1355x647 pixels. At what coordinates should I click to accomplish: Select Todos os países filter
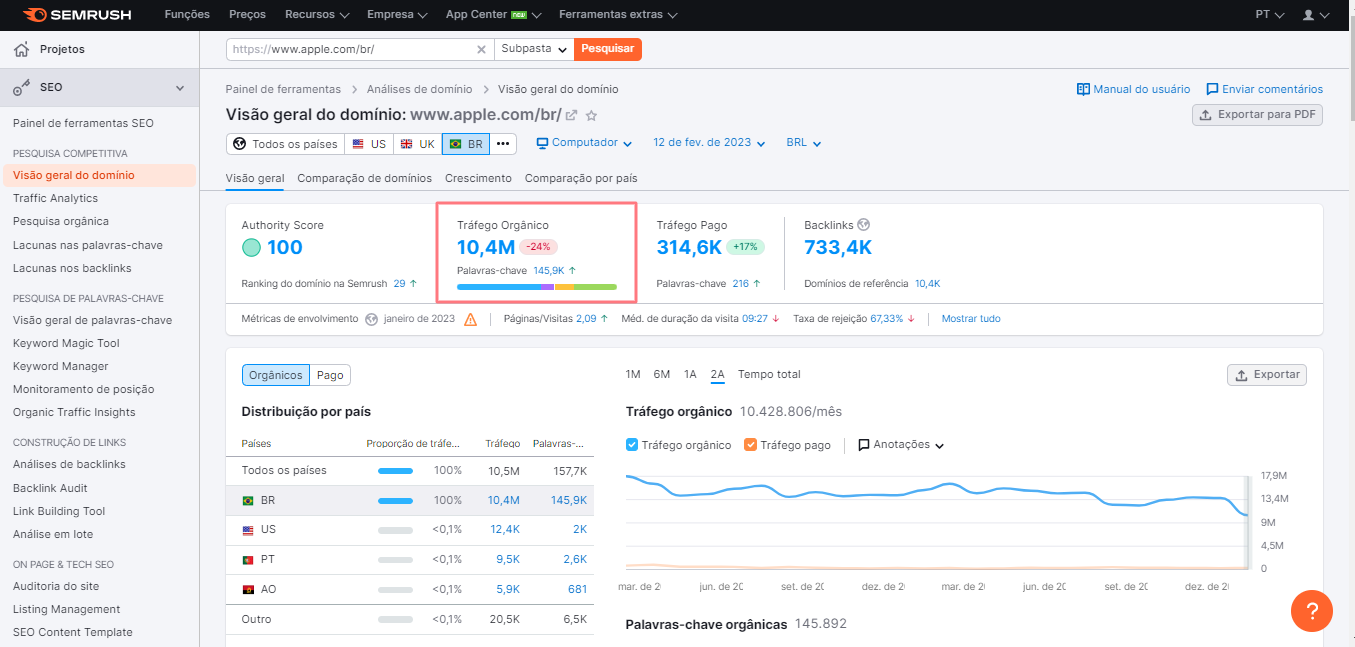[x=285, y=144]
